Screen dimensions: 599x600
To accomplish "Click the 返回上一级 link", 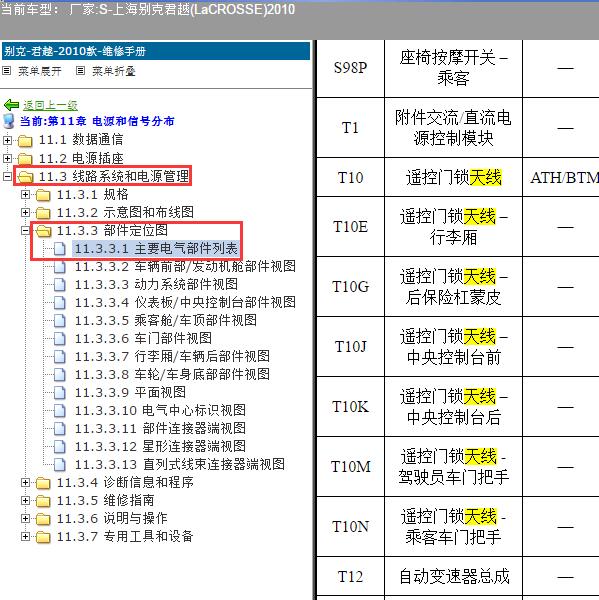I will (50, 105).
